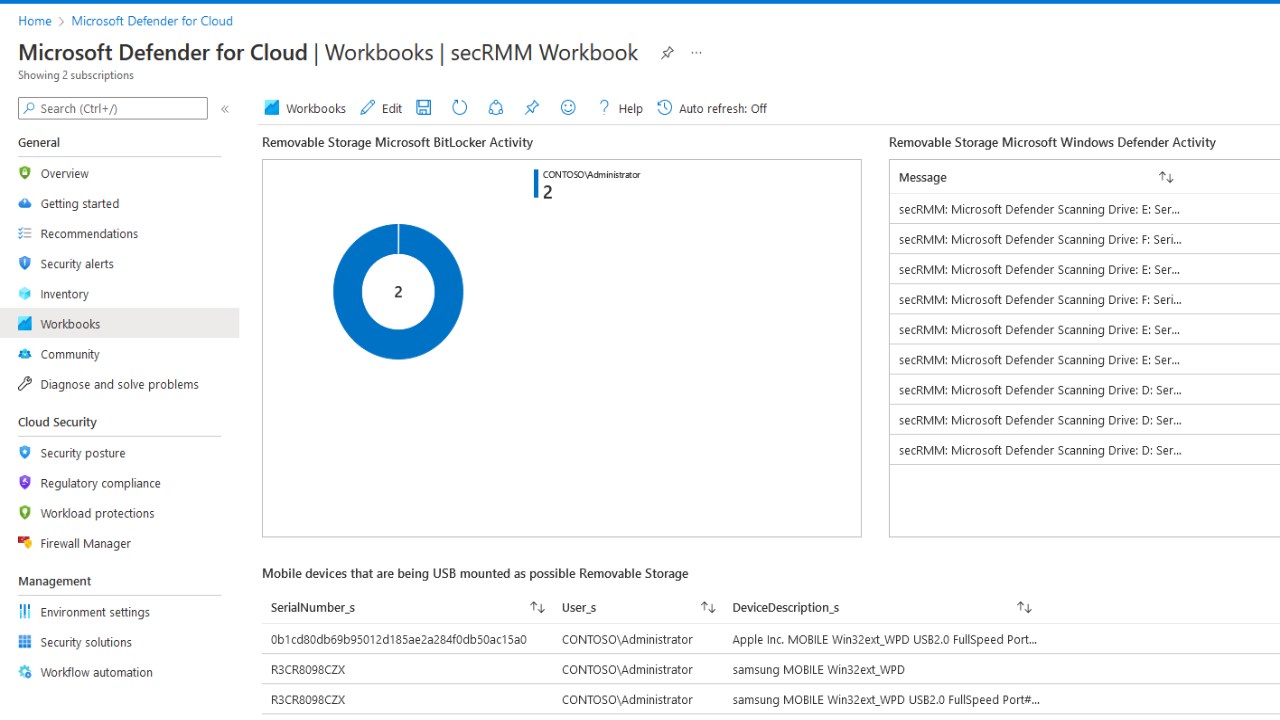Click the Message column header text
Viewport: 1280px width, 720px height.
(x=922, y=177)
